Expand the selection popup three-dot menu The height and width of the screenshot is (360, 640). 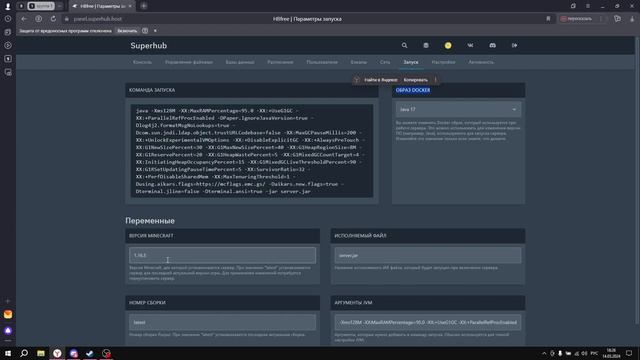coord(435,80)
